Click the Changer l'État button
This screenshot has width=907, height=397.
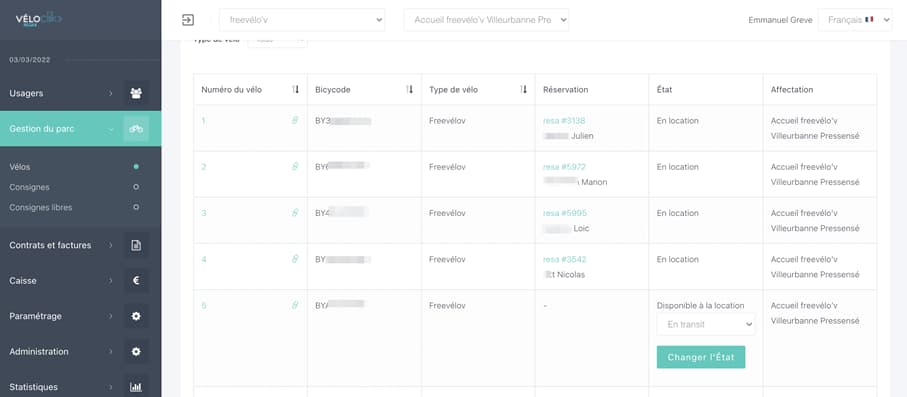(701, 357)
